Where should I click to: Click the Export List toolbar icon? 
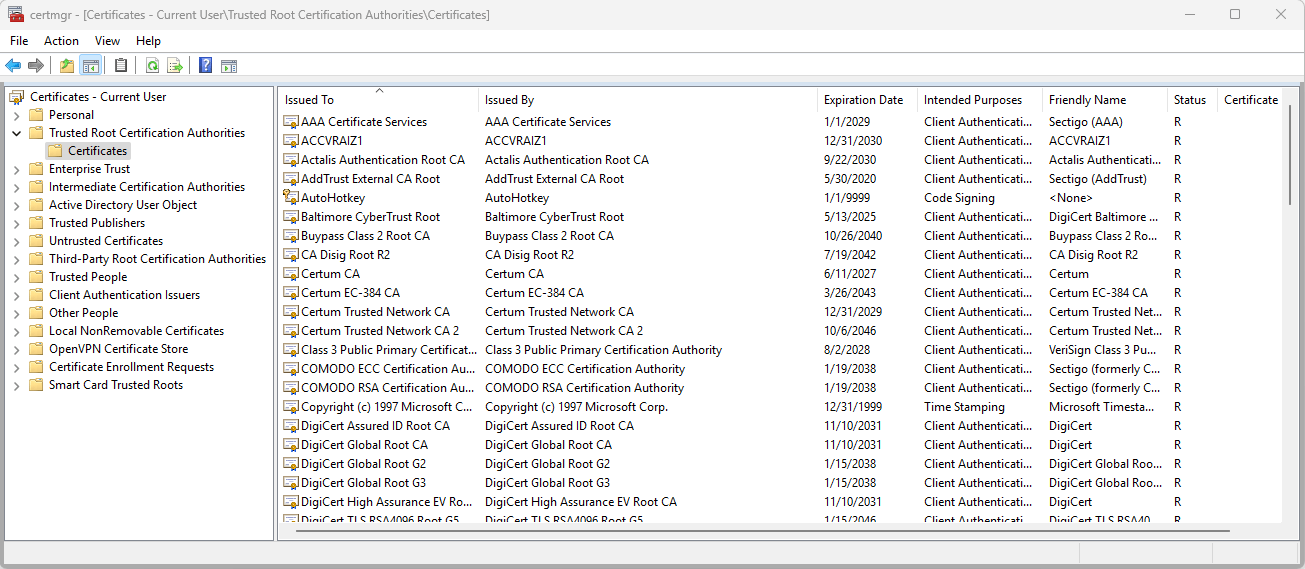coord(175,66)
